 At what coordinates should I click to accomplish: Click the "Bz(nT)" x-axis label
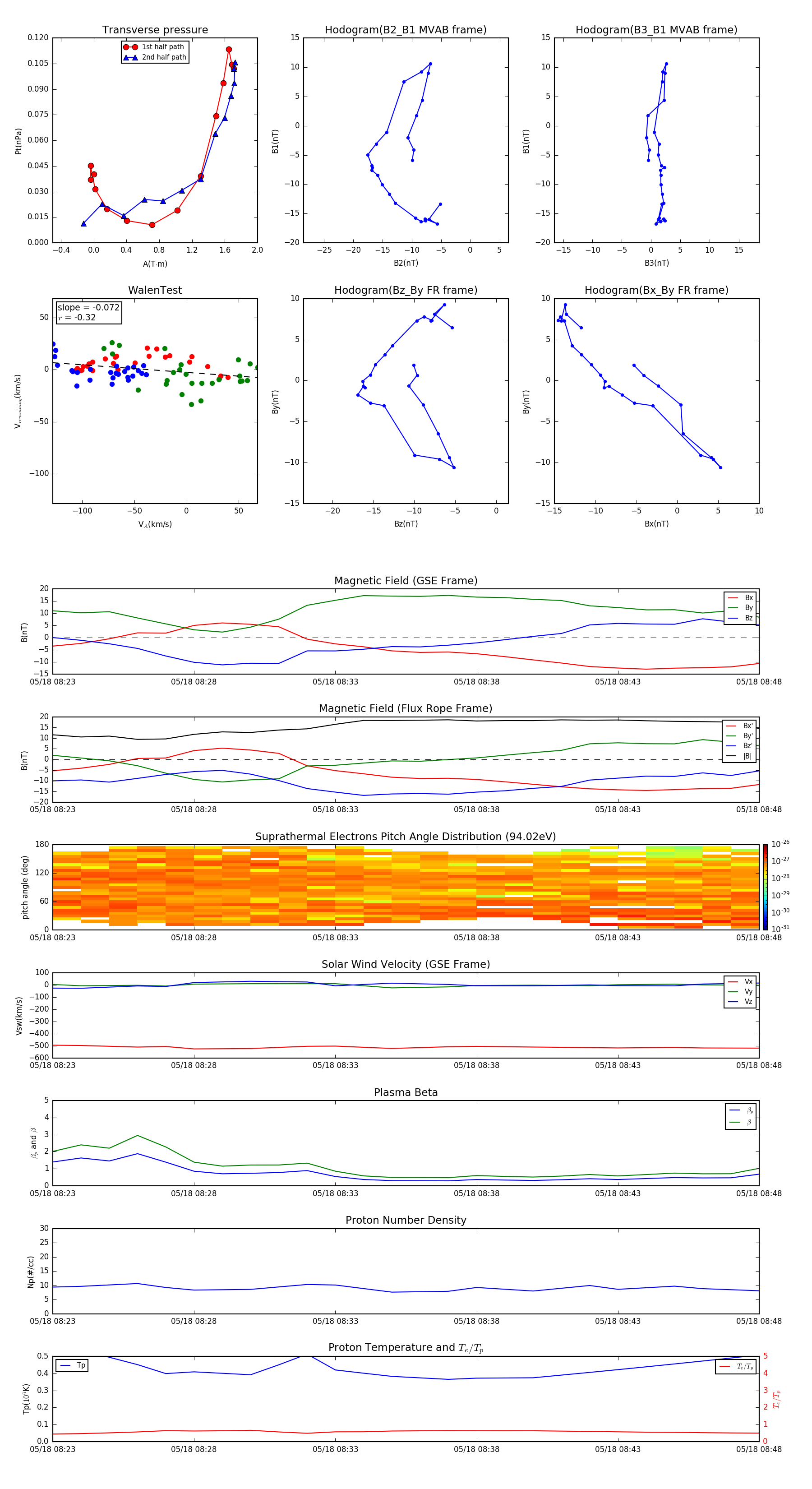click(x=406, y=524)
